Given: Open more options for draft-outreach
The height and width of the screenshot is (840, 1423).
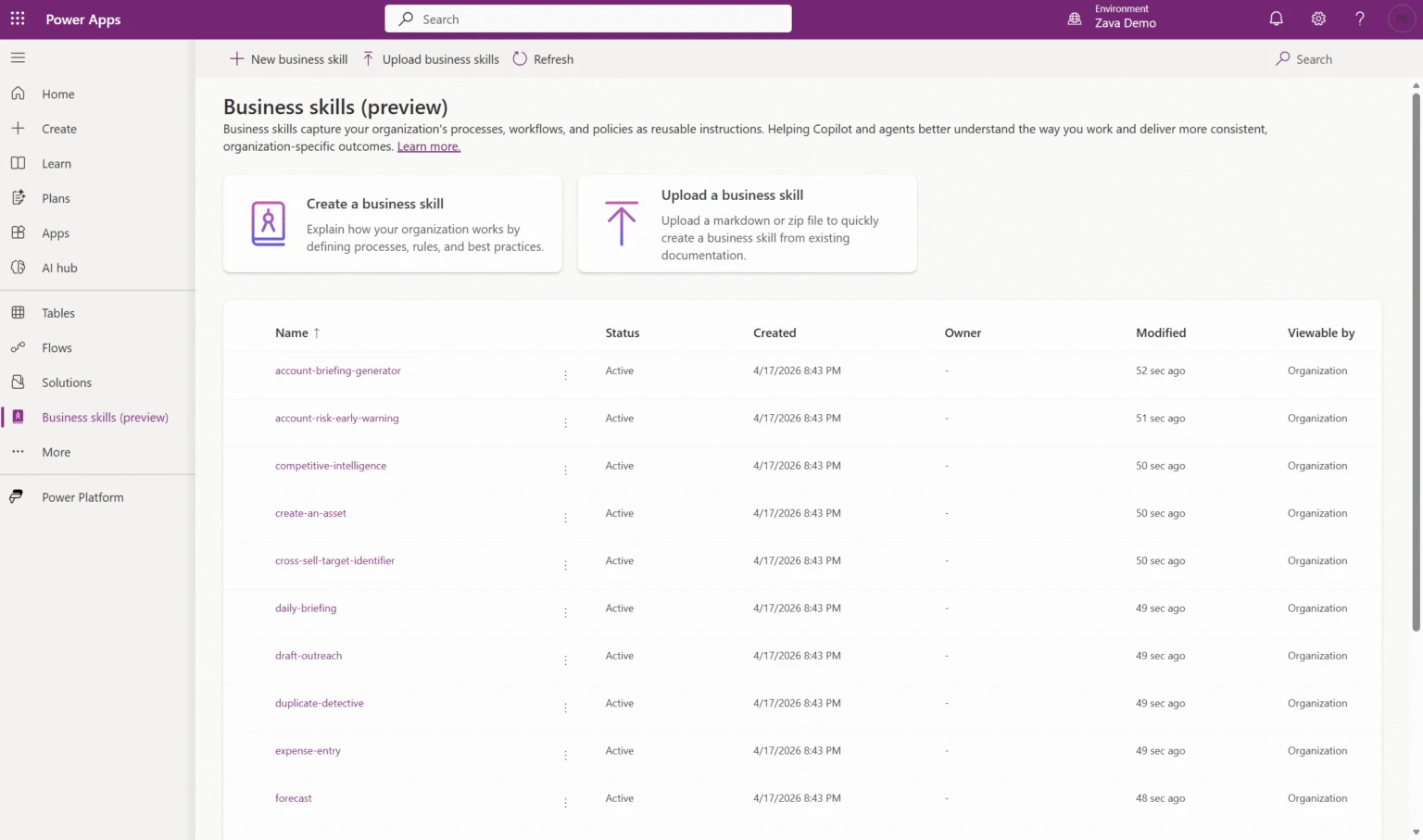Looking at the screenshot, I should point(565,661).
